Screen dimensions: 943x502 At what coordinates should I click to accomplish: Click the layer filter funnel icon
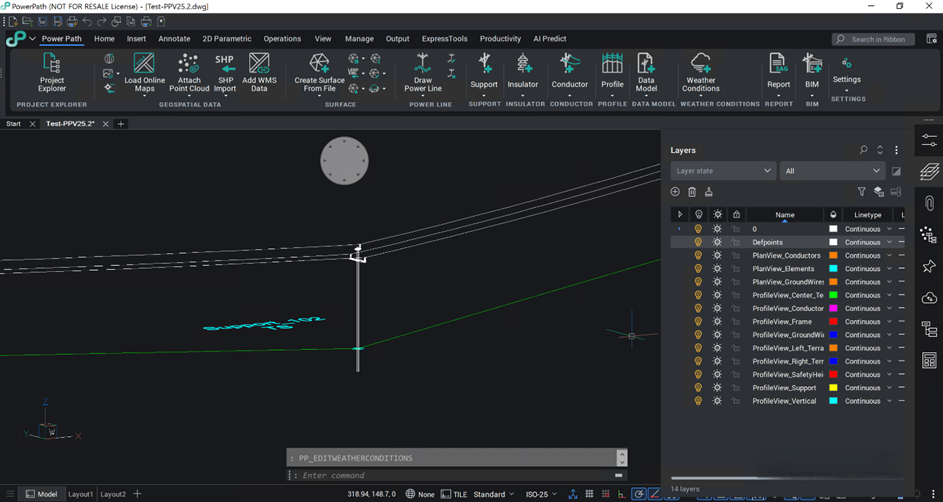pos(861,192)
